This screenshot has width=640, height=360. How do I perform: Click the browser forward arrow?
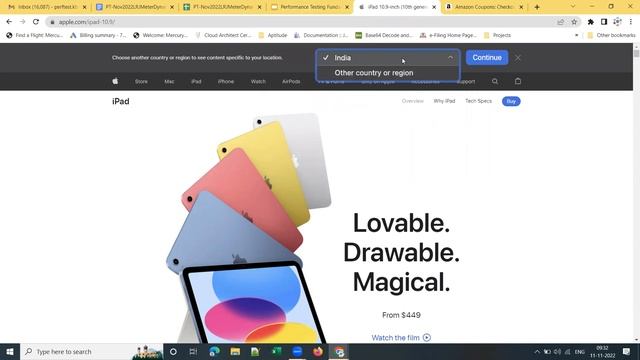coord(22,22)
